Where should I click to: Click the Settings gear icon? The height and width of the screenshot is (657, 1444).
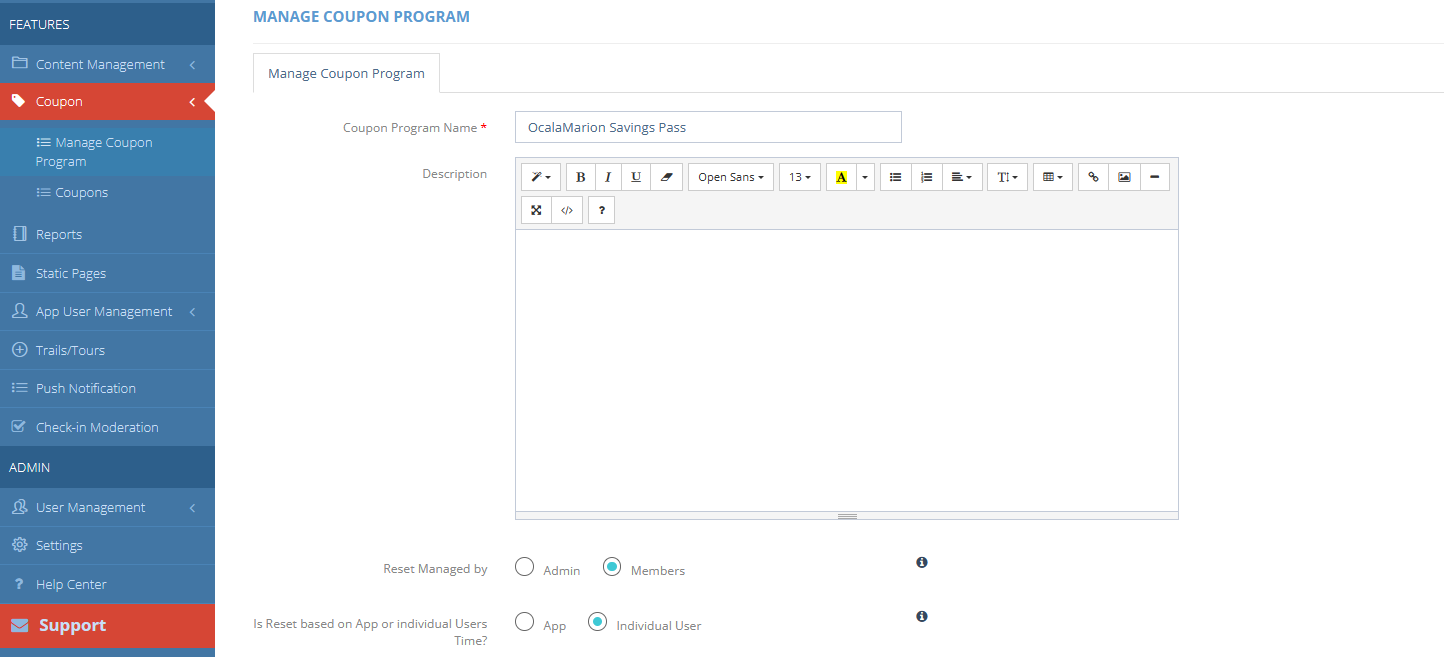click(x=19, y=545)
